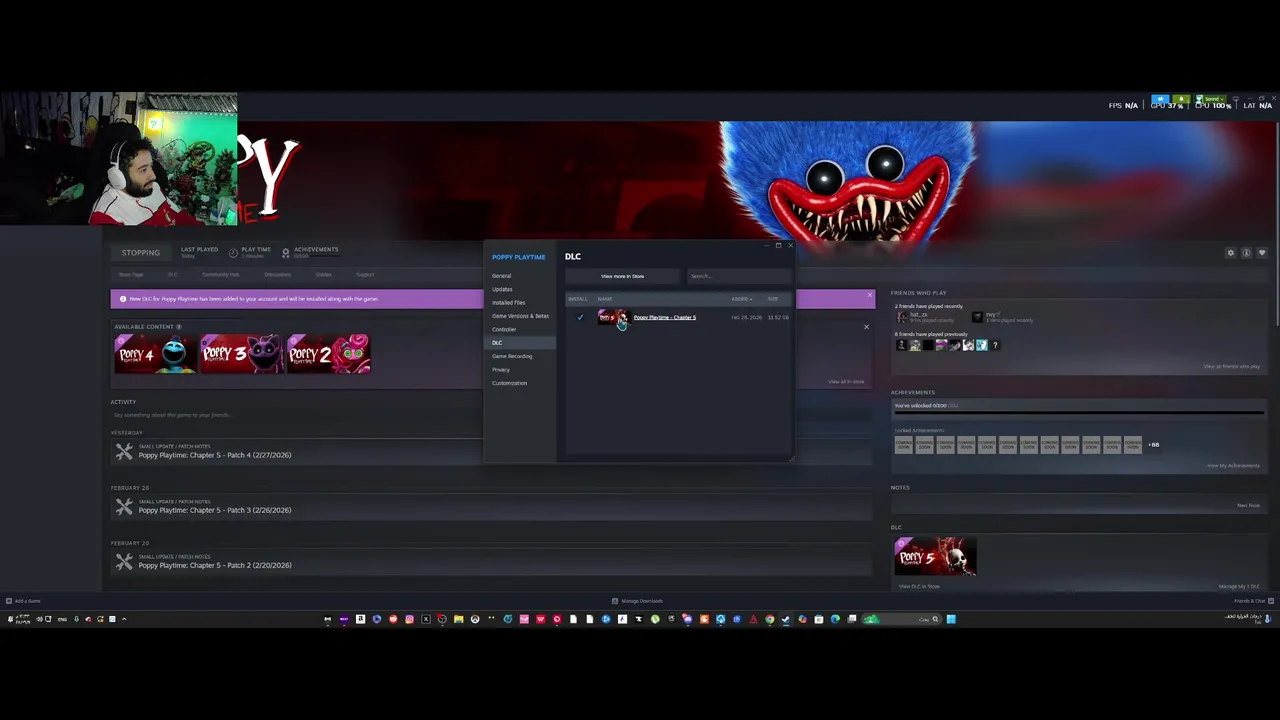Click Add a Game at bottom left

[x=22, y=601]
